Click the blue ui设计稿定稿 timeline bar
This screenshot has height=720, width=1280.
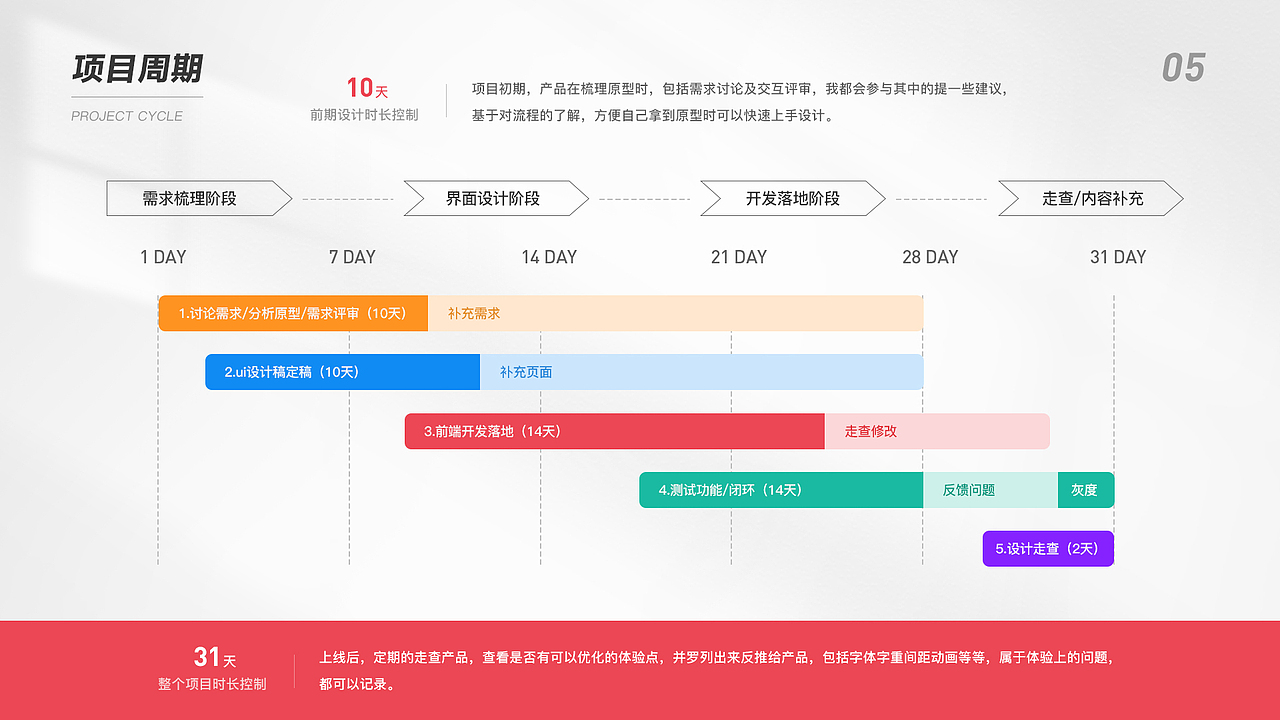(x=342, y=371)
